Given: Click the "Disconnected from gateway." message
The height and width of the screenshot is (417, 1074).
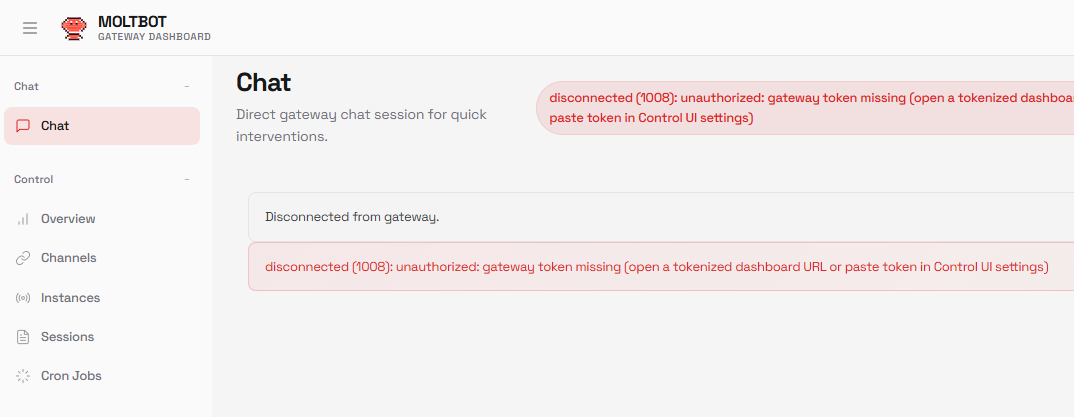Looking at the screenshot, I should [352, 216].
